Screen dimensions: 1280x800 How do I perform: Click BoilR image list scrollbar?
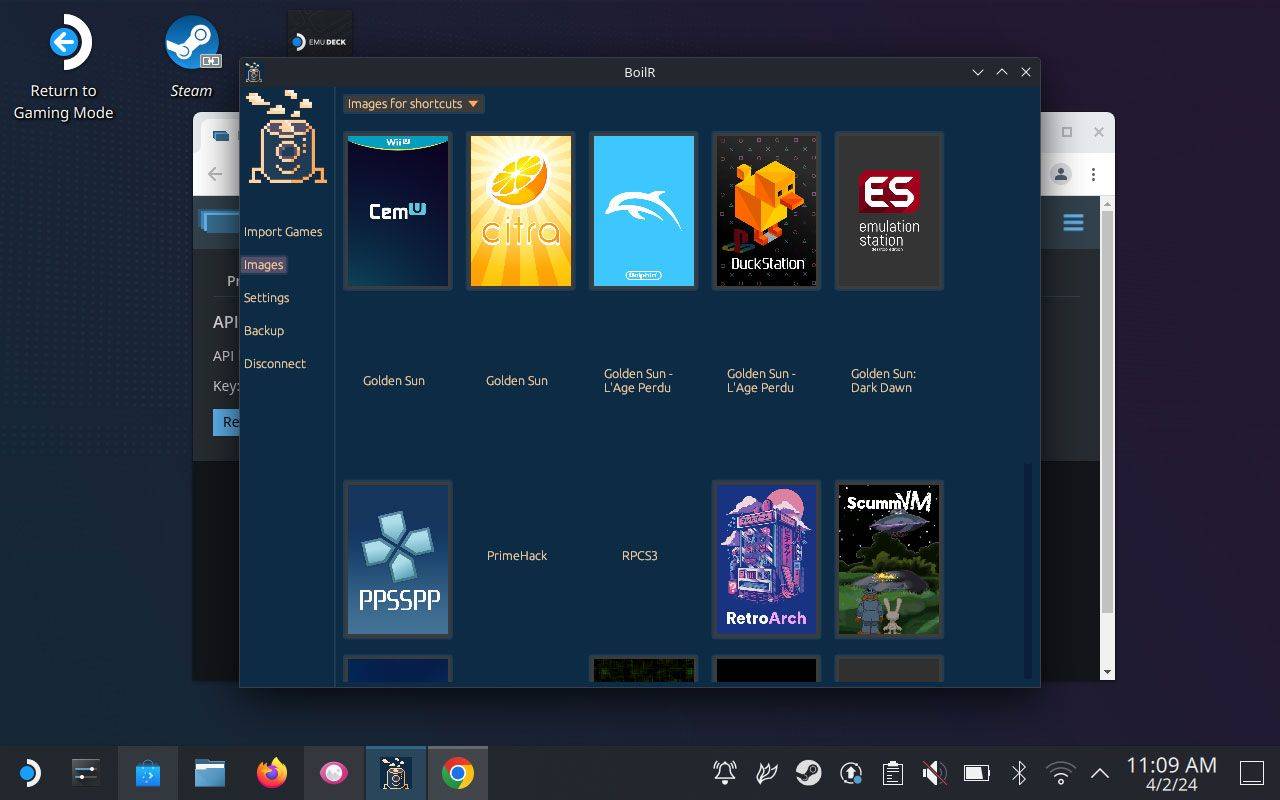pos(1028,572)
